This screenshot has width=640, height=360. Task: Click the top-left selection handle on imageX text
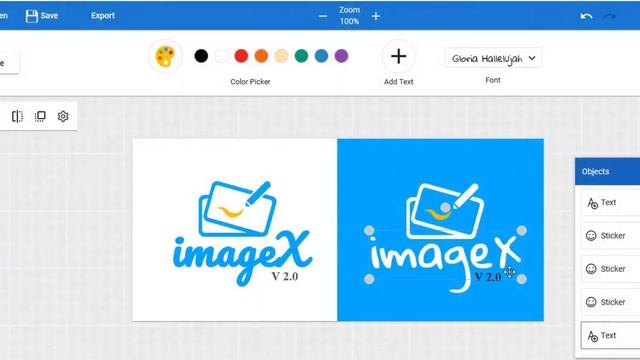369,231
